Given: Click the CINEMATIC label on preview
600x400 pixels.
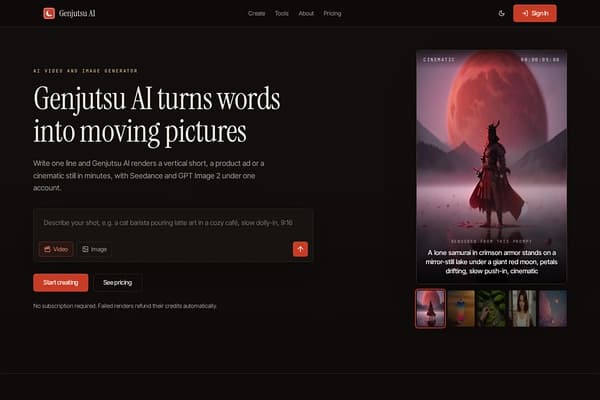Looking at the screenshot, I should (439, 60).
